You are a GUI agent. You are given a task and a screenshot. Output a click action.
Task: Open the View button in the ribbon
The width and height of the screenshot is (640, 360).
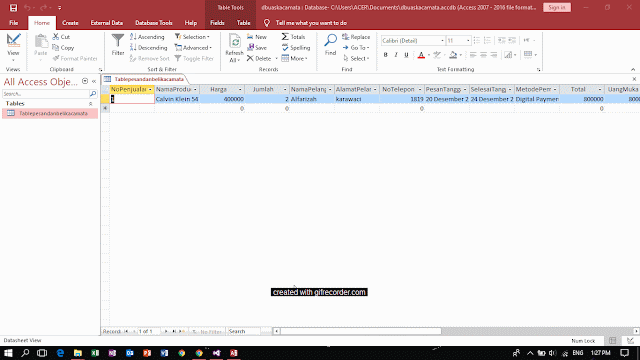13,48
